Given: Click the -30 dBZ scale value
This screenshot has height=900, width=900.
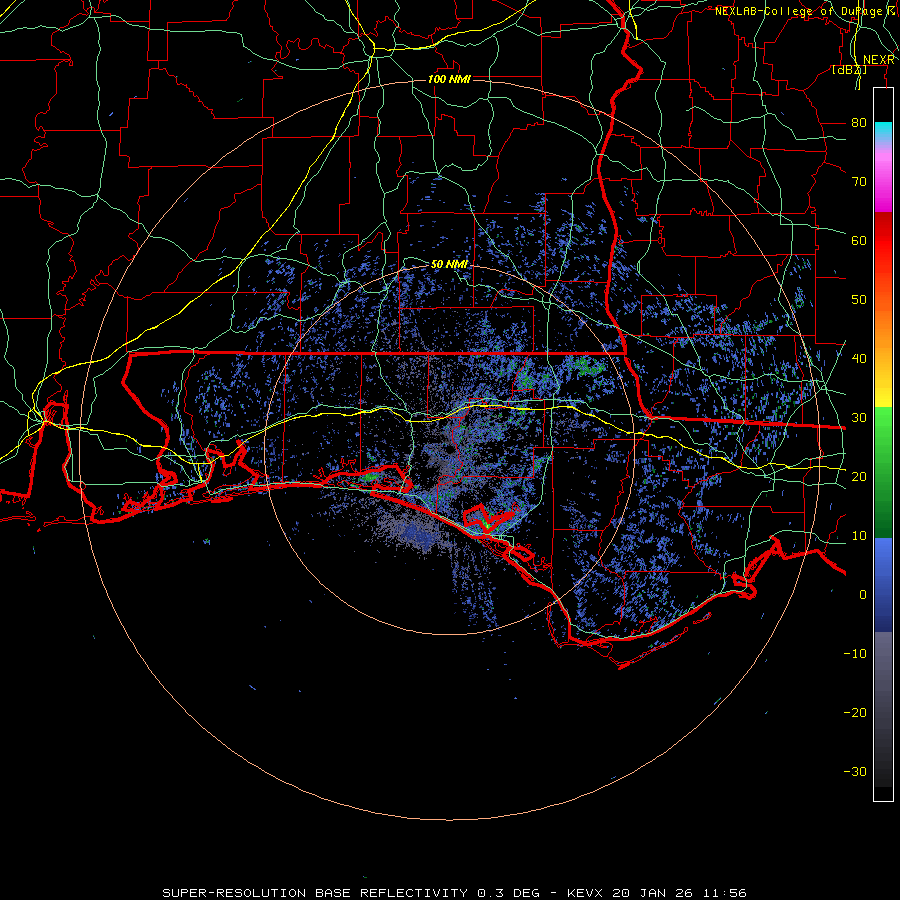Looking at the screenshot, I should click(855, 771).
